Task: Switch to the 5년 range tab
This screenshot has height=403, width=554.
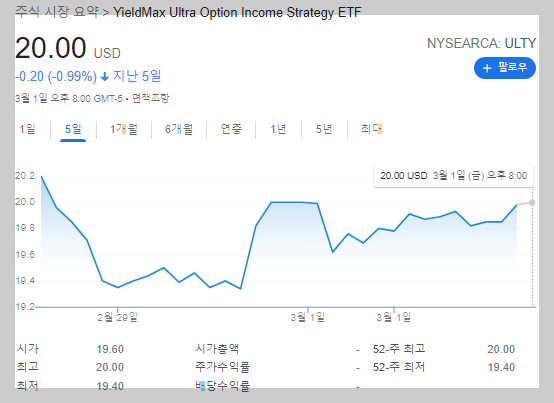Action: point(324,129)
